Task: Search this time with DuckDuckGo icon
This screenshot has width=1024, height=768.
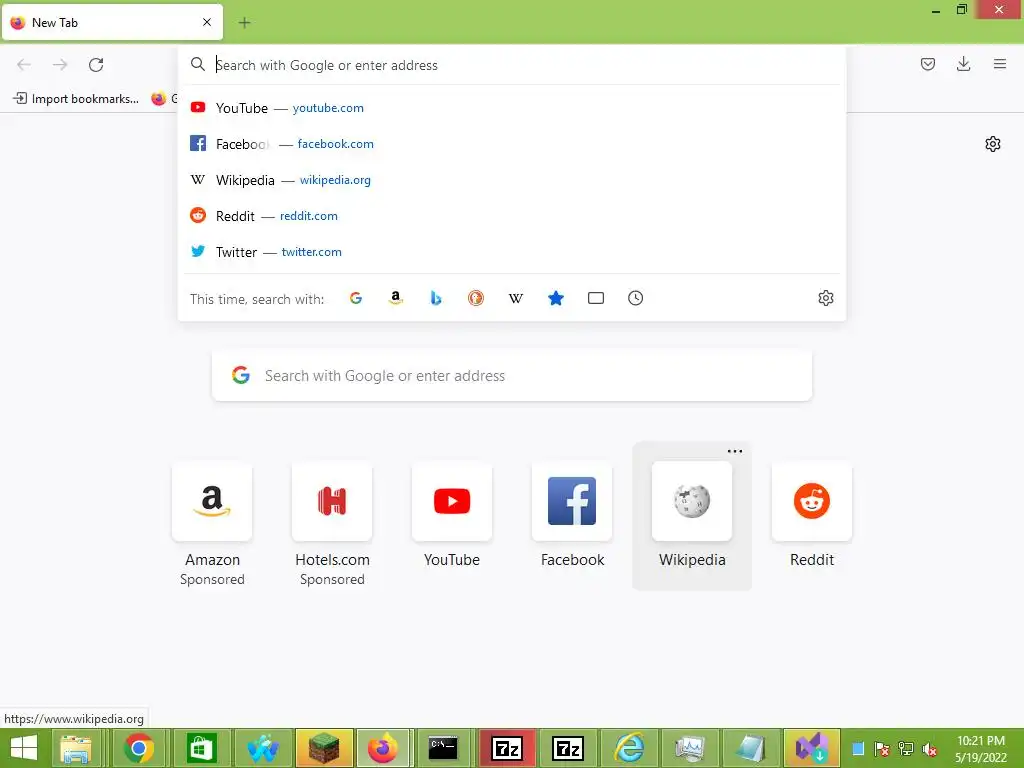Action: click(476, 298)
